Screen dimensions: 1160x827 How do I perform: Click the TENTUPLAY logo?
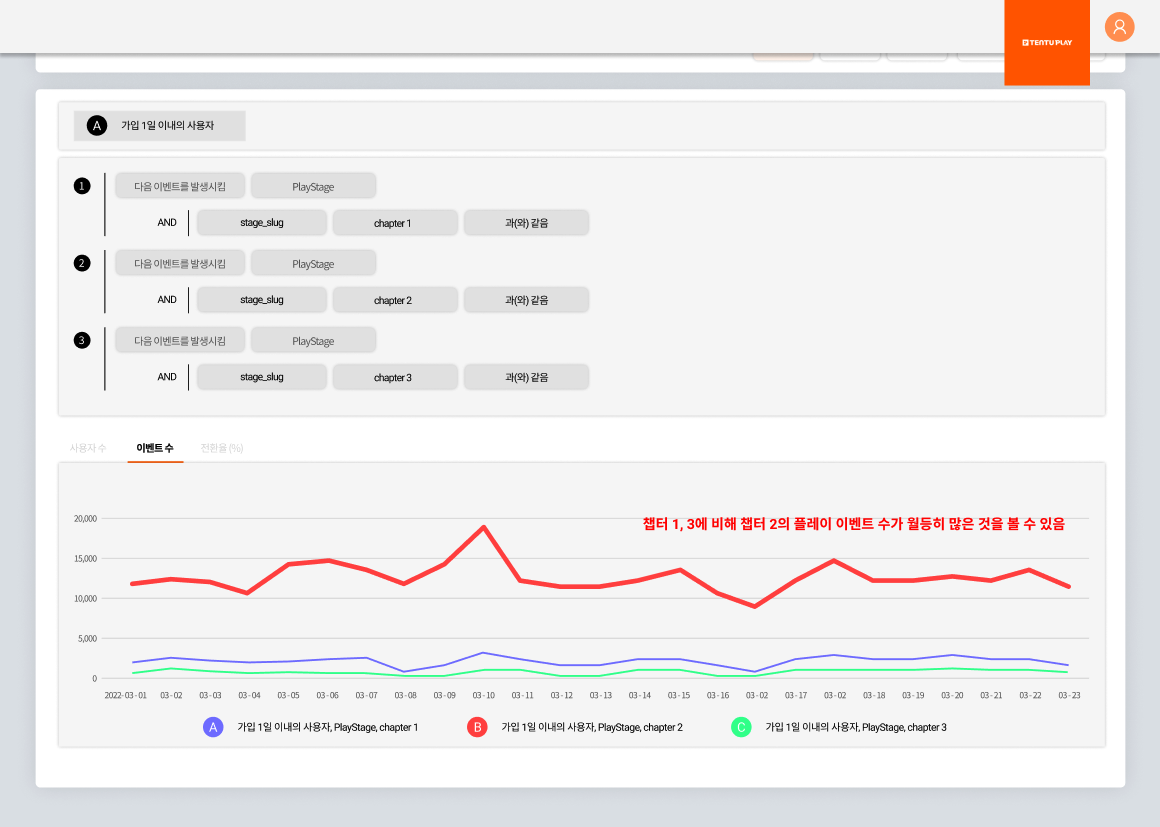point(1047,42)
